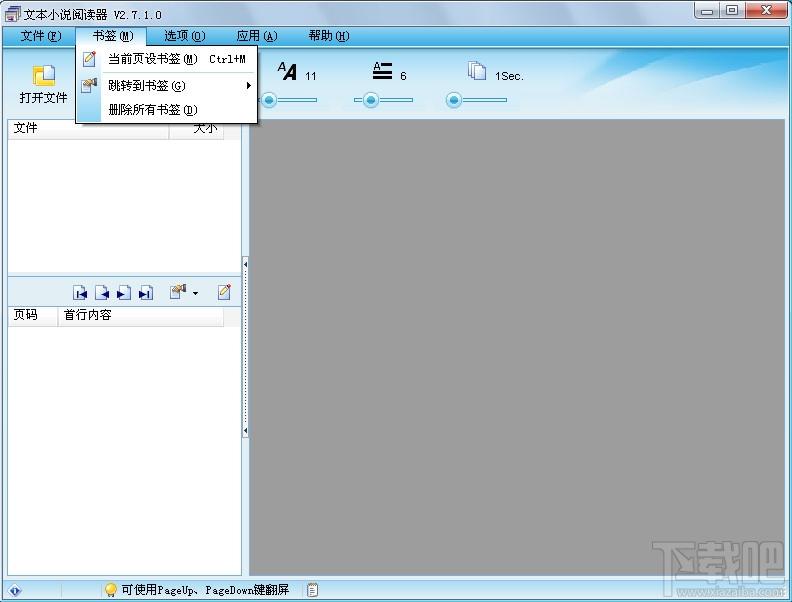Click the notepad icon in status bar
The image size is (792, 602).
coord(313,589)
